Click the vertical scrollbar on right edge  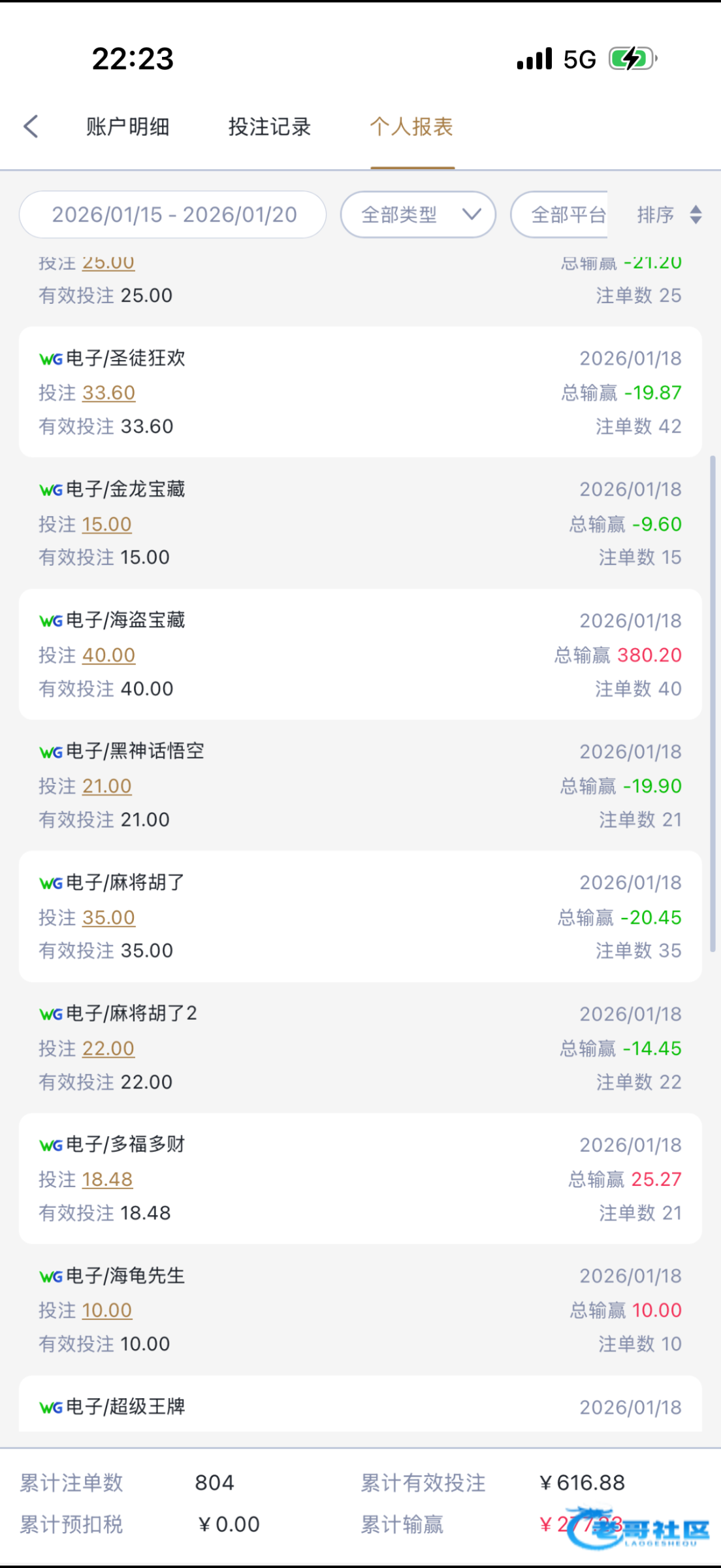(713, 704)
